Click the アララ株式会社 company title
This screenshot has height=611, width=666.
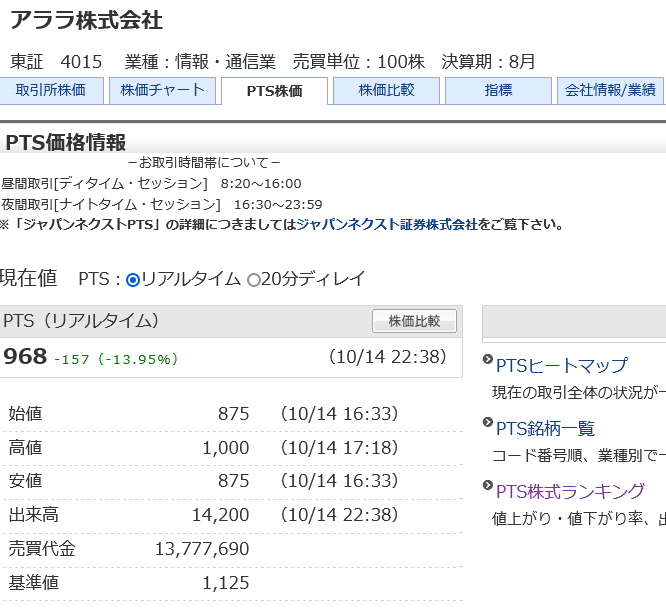pos(87,20)
